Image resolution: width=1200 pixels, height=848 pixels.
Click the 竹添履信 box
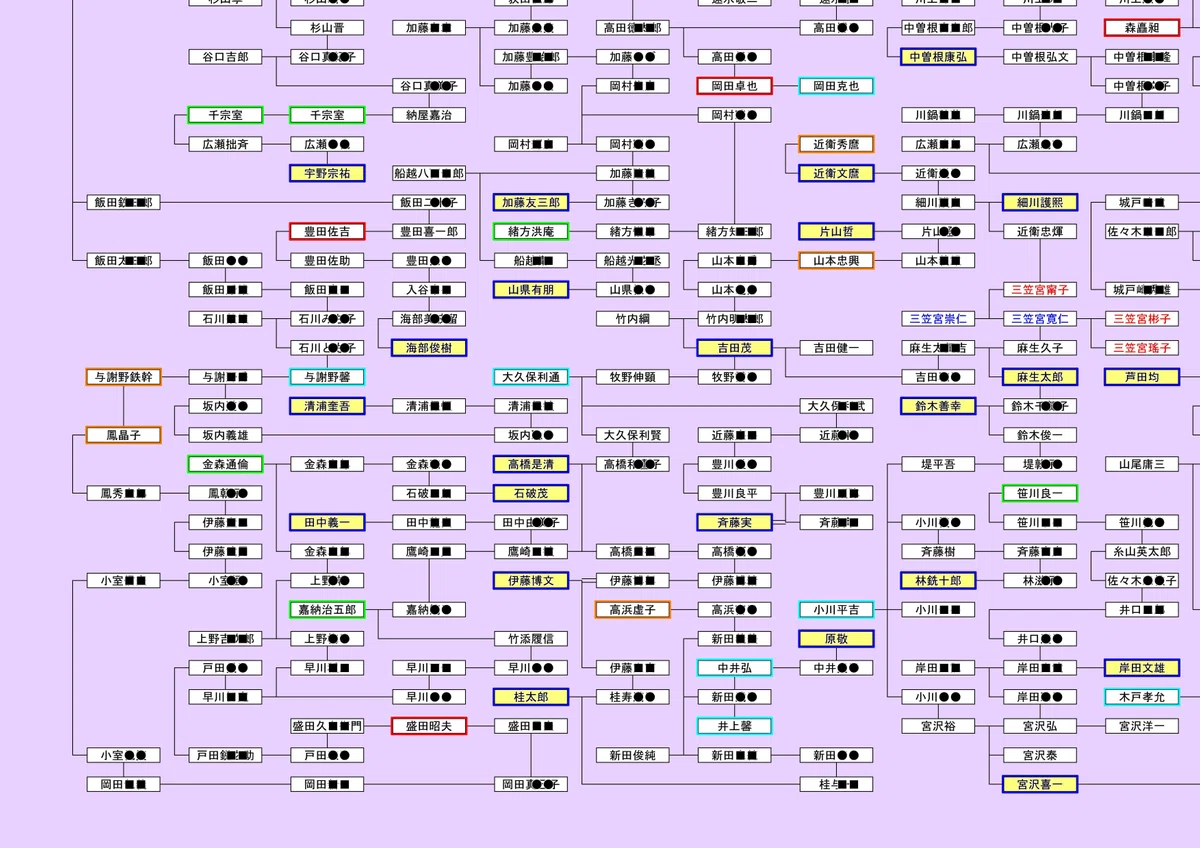point(531,638)
